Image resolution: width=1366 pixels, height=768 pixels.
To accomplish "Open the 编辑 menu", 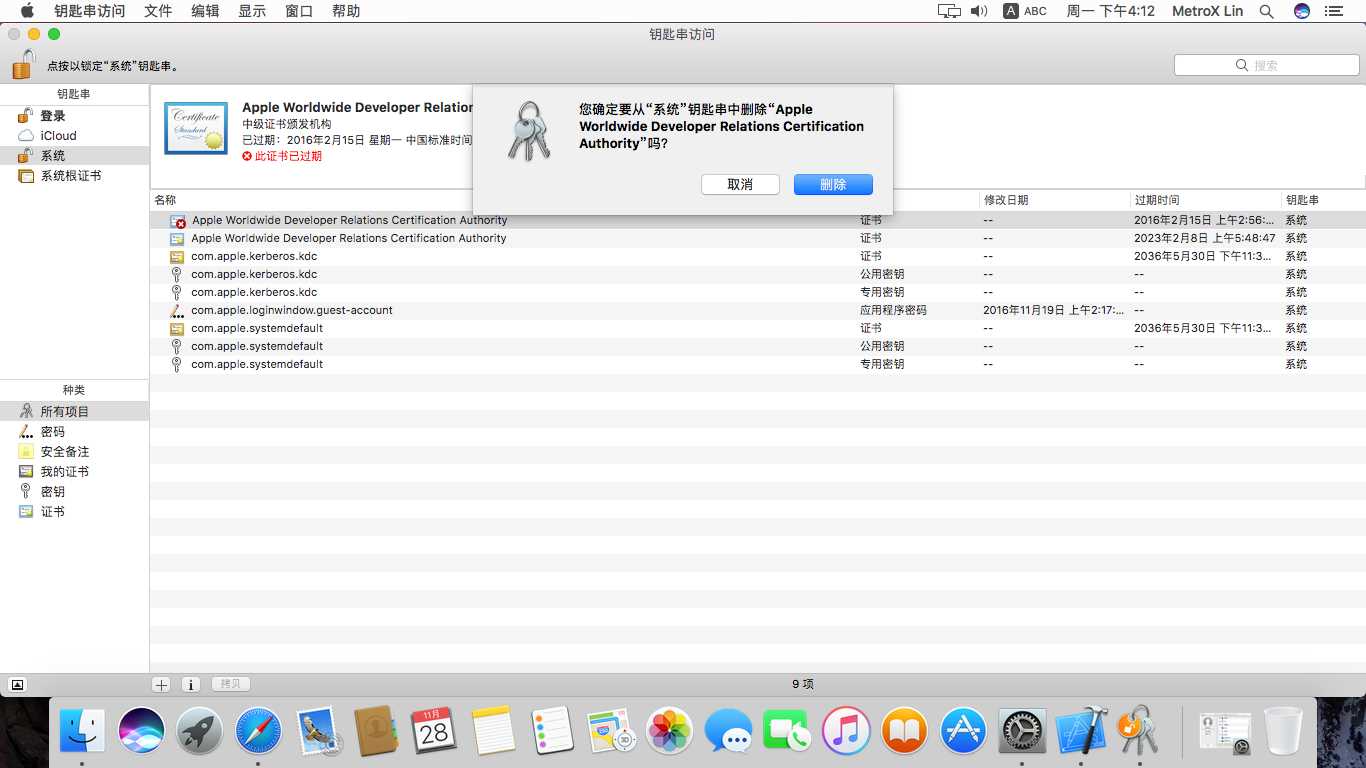I will click(205, 11).
